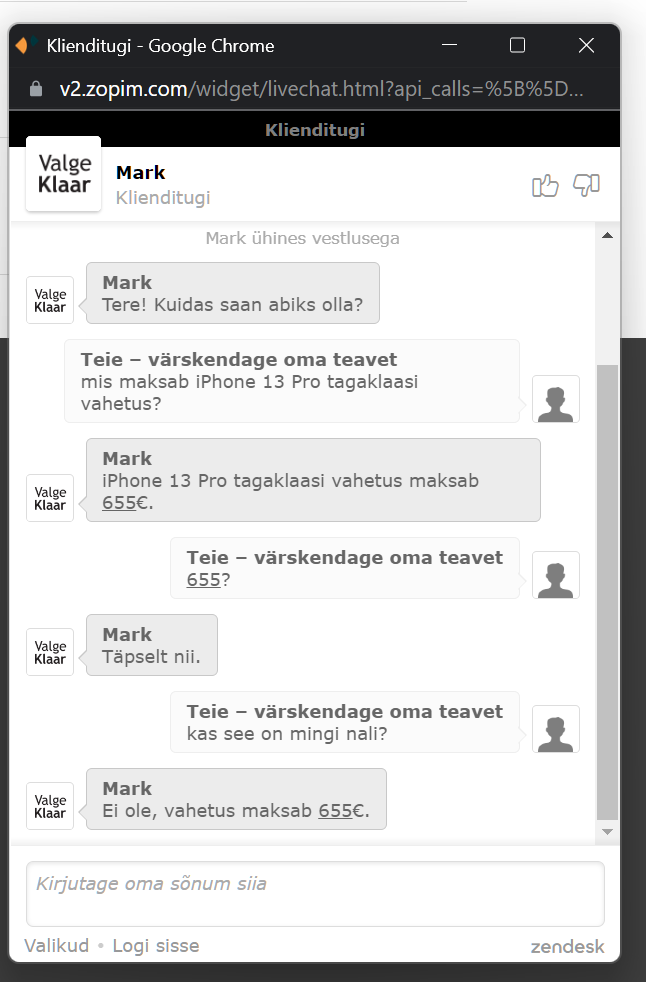Rate the chat with thumbs up
This screenshot has height=982, width=646.
[x=545, y=185]
